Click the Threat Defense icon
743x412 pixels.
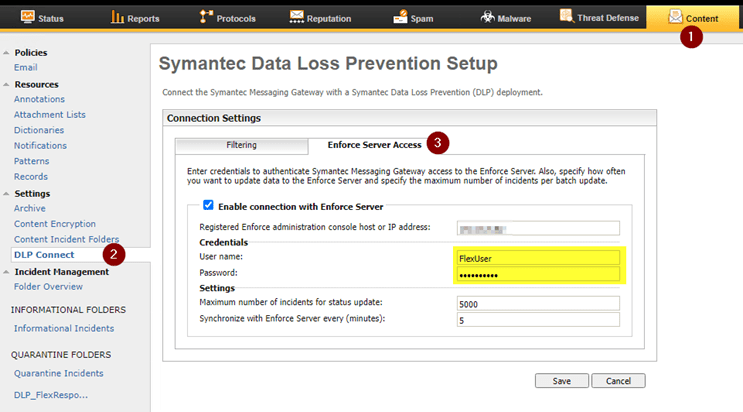[x=567, y=16]
